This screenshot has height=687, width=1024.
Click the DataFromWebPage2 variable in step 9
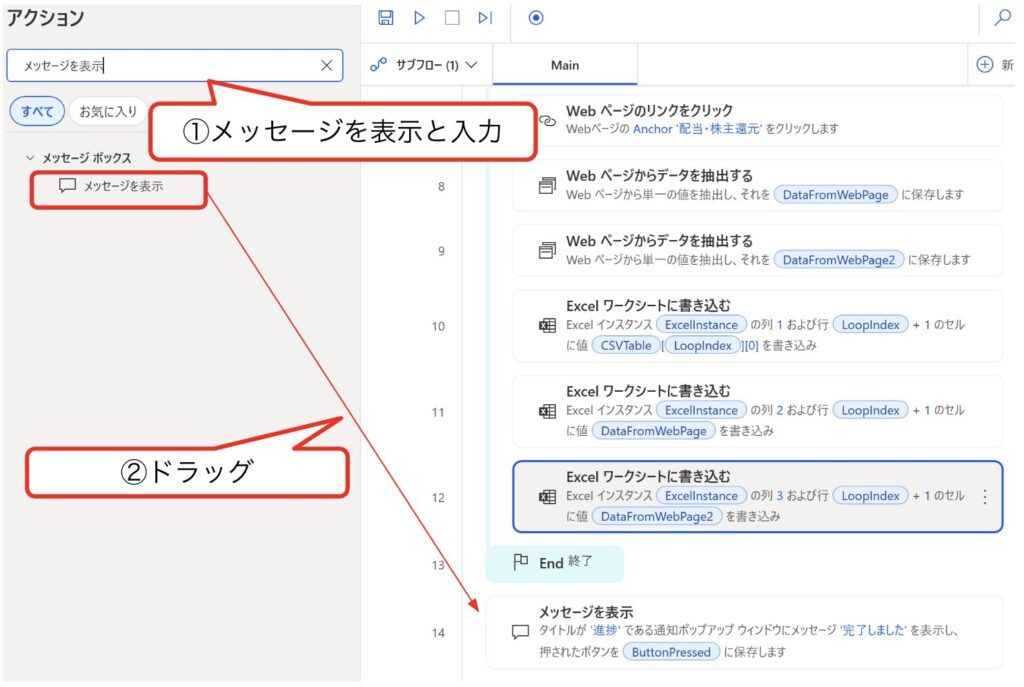(838, 260)
